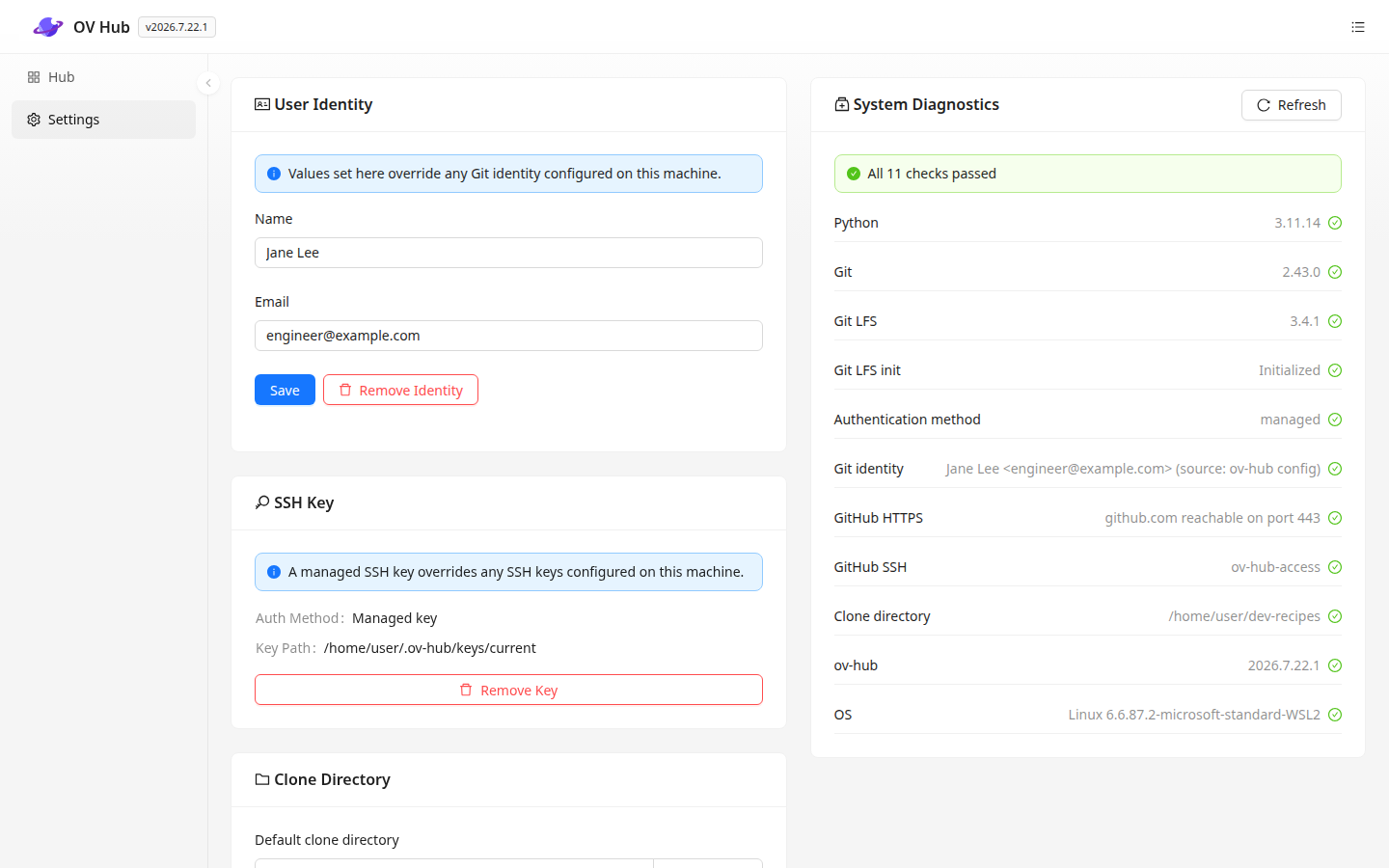Click the circular arrow icon on Refresh
1389x868 pixels.
point(1264,105)
